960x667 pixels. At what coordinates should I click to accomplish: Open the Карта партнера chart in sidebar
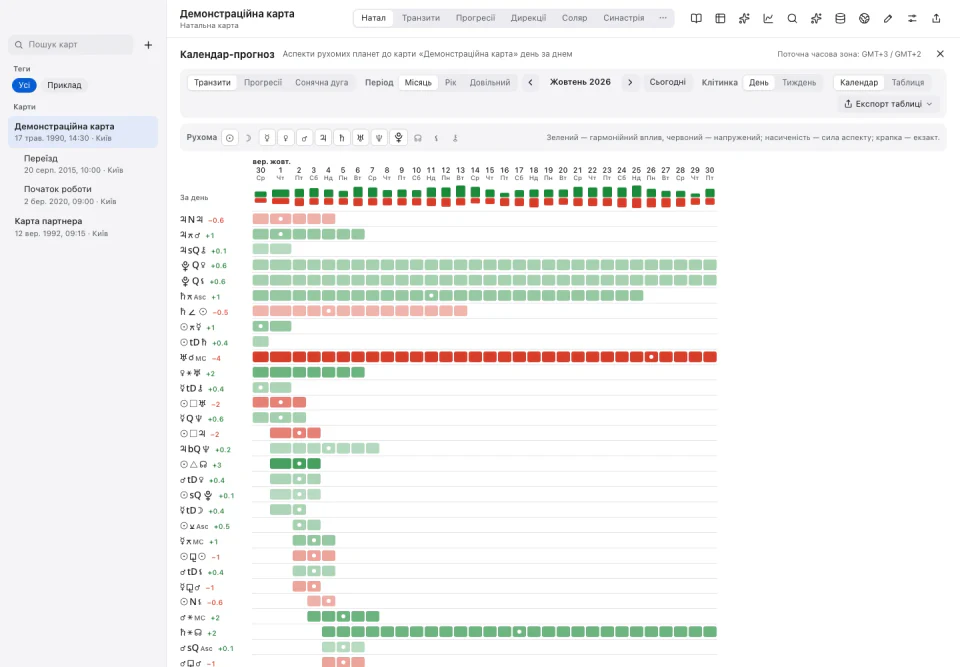point(83,227)
